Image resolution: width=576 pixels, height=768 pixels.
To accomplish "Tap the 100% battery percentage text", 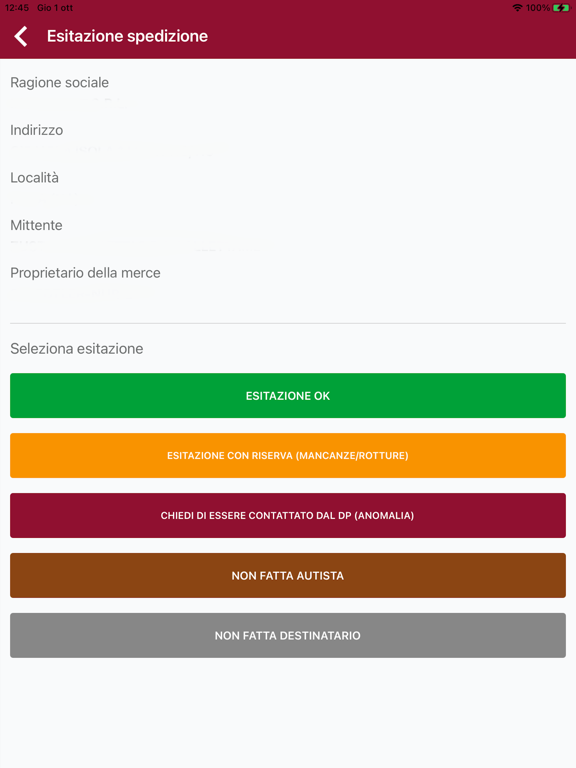I will [x=538, y=8].
